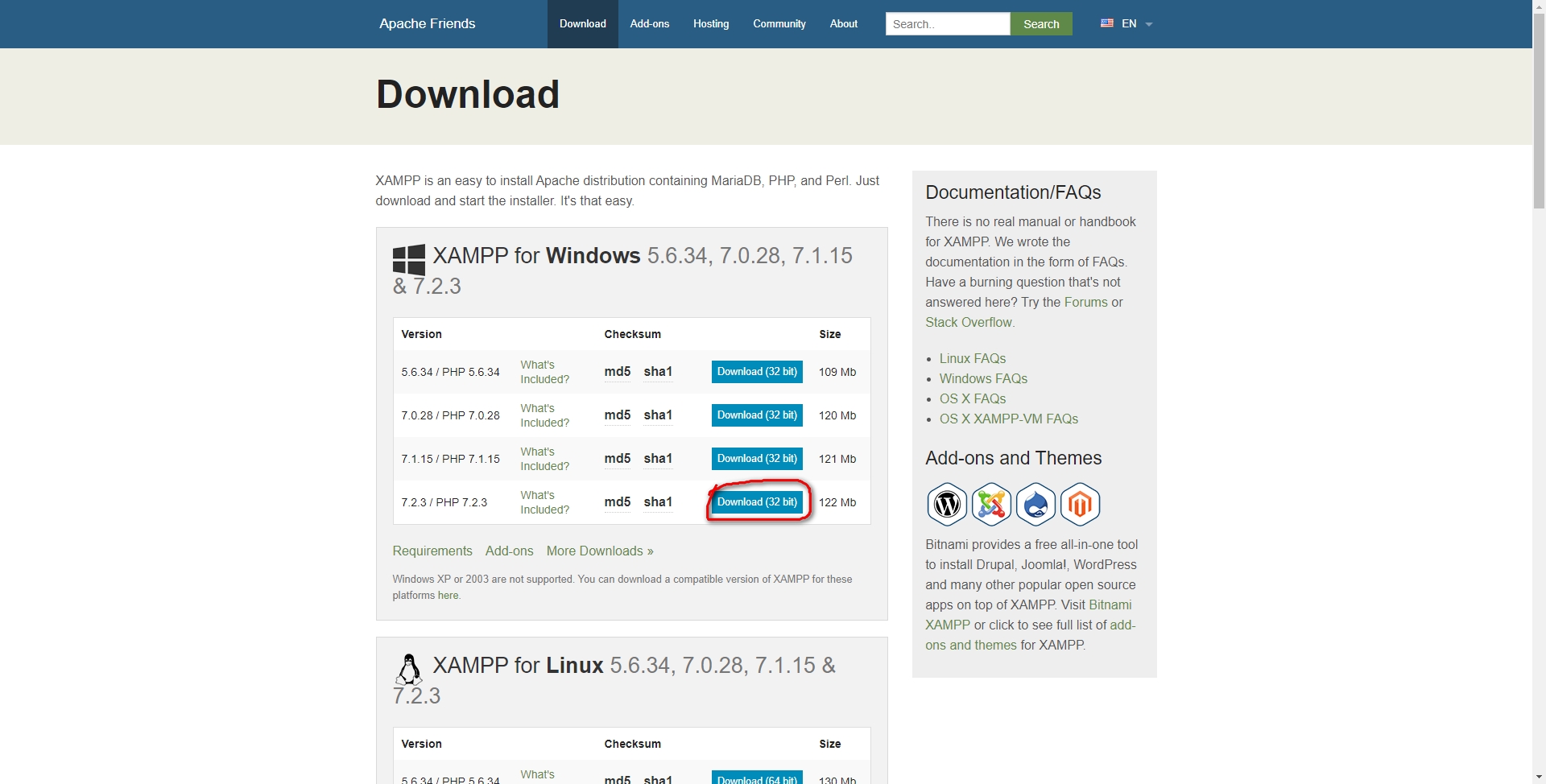Screen dimensions: 1546x784
Task: Open the Community nav menu item
Action: coord(779,24)
